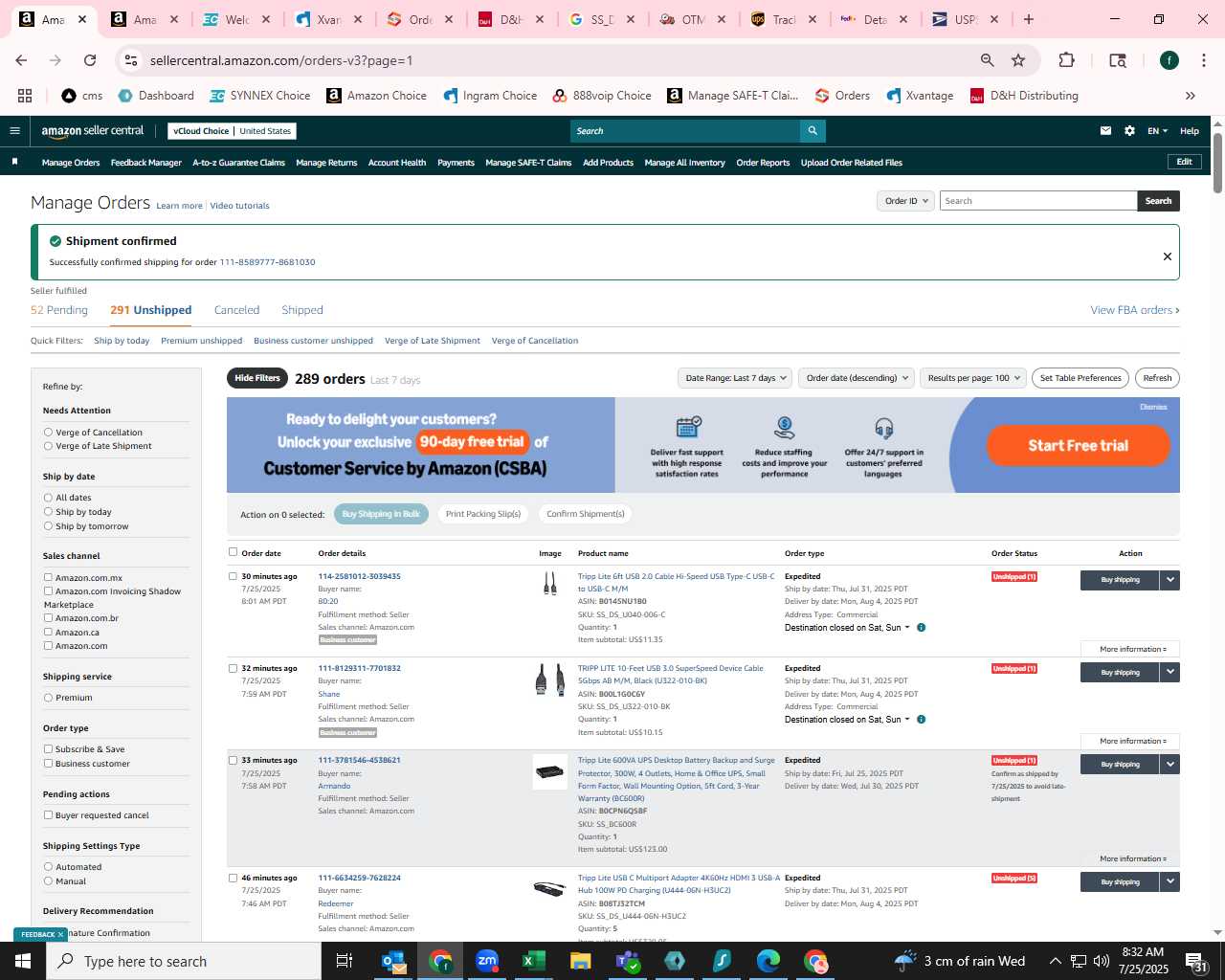Select Verge of Cancellation radio filter
Viewport: 1225px width, 980px height.
click(48, 433)
